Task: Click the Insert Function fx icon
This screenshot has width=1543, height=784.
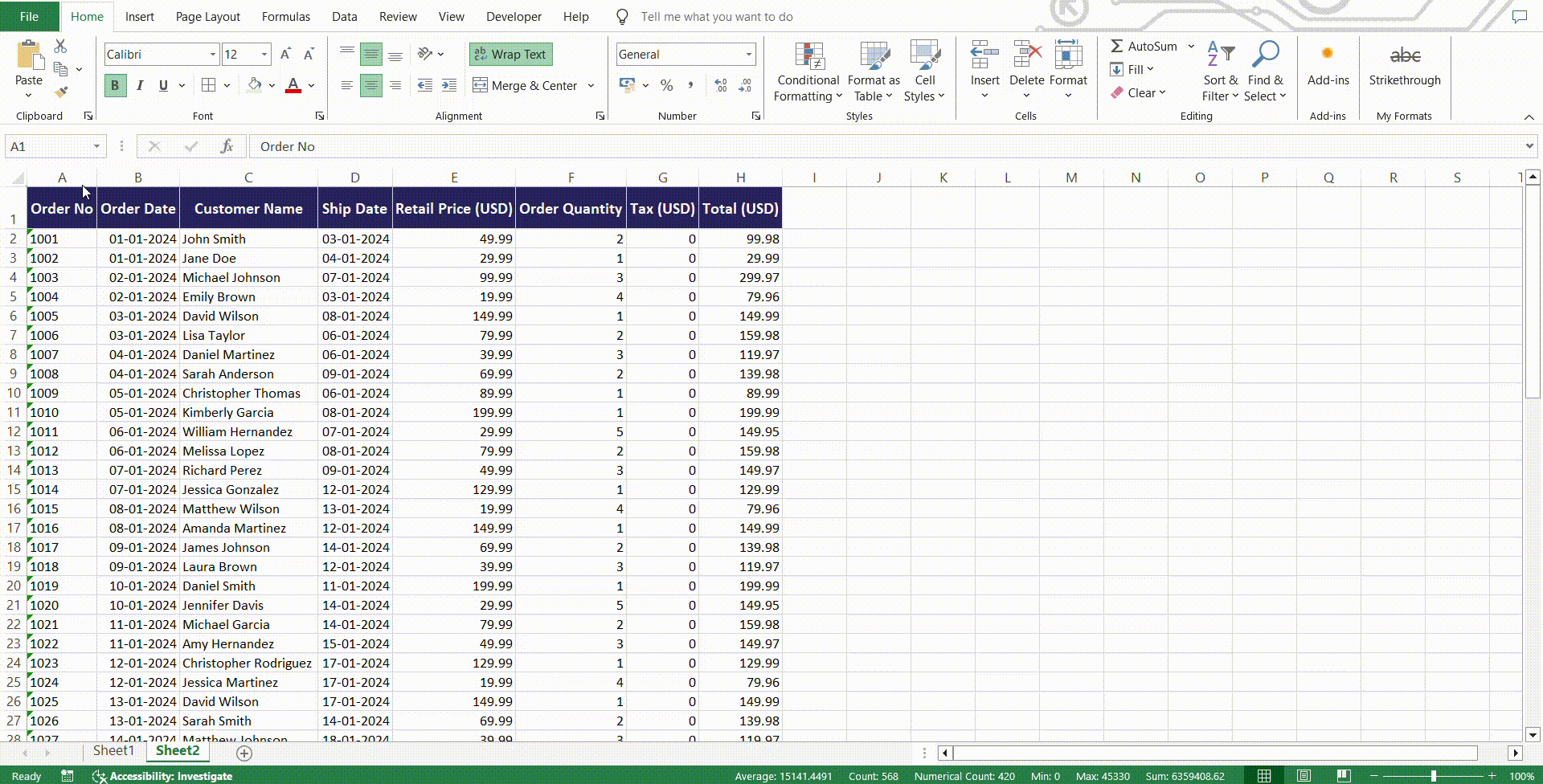Action: tap(227, 146)
